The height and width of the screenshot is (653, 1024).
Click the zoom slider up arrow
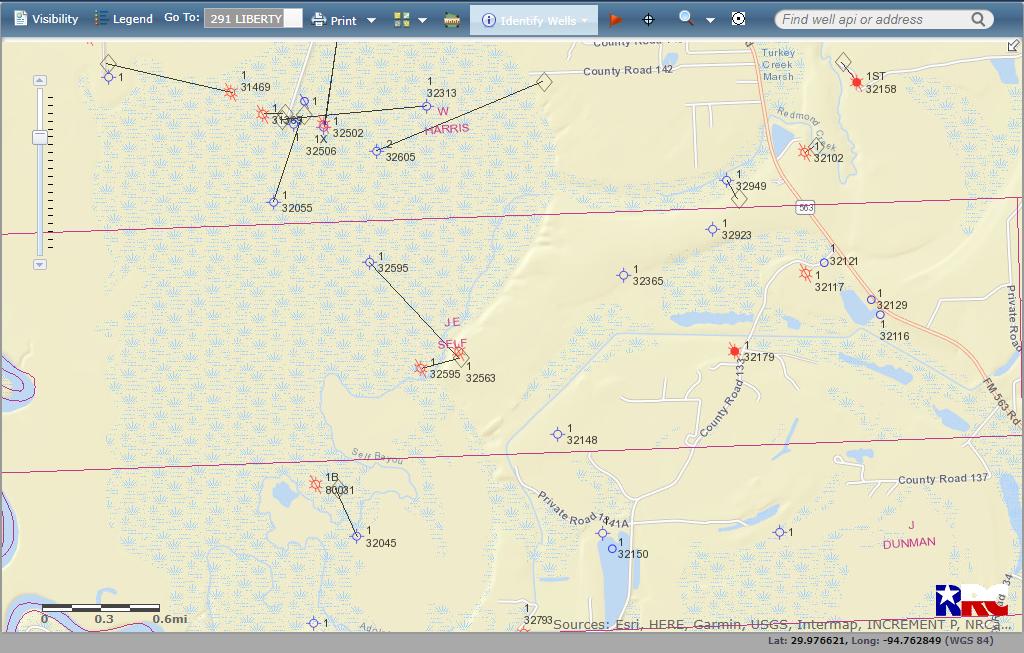coord(40,80)
